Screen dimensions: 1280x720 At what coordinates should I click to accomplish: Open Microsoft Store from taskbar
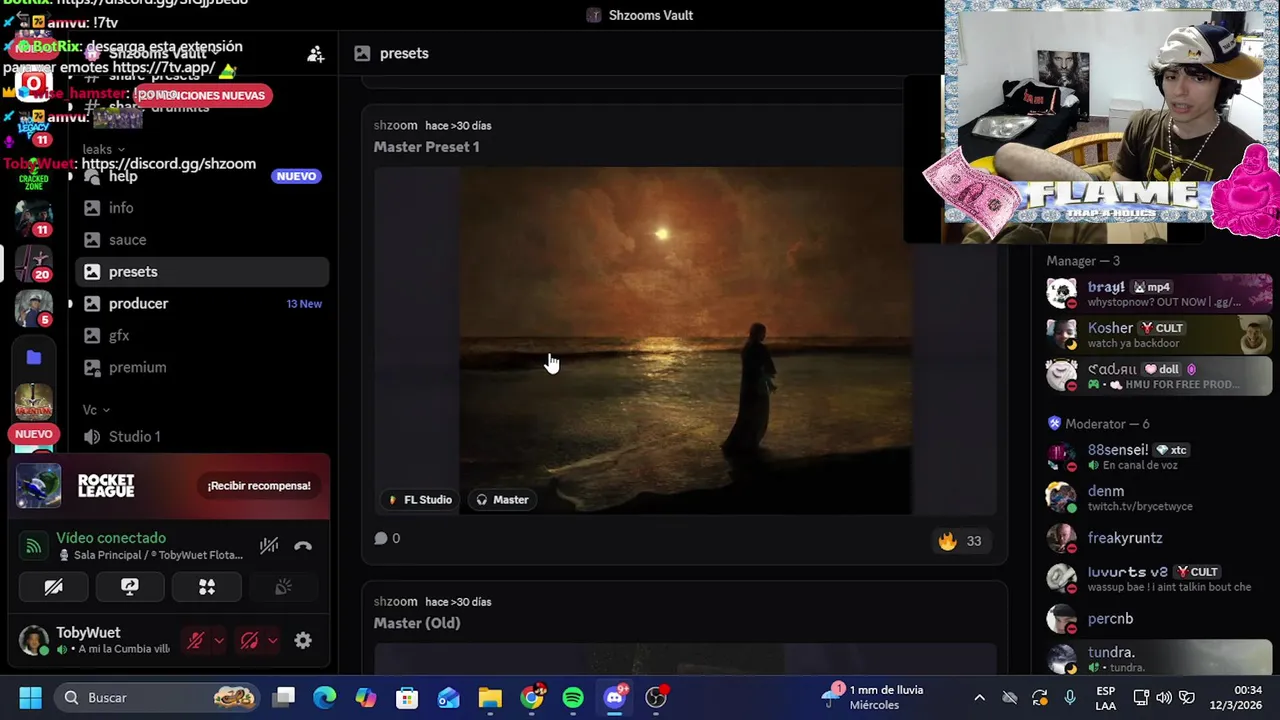tap(407, 698)
